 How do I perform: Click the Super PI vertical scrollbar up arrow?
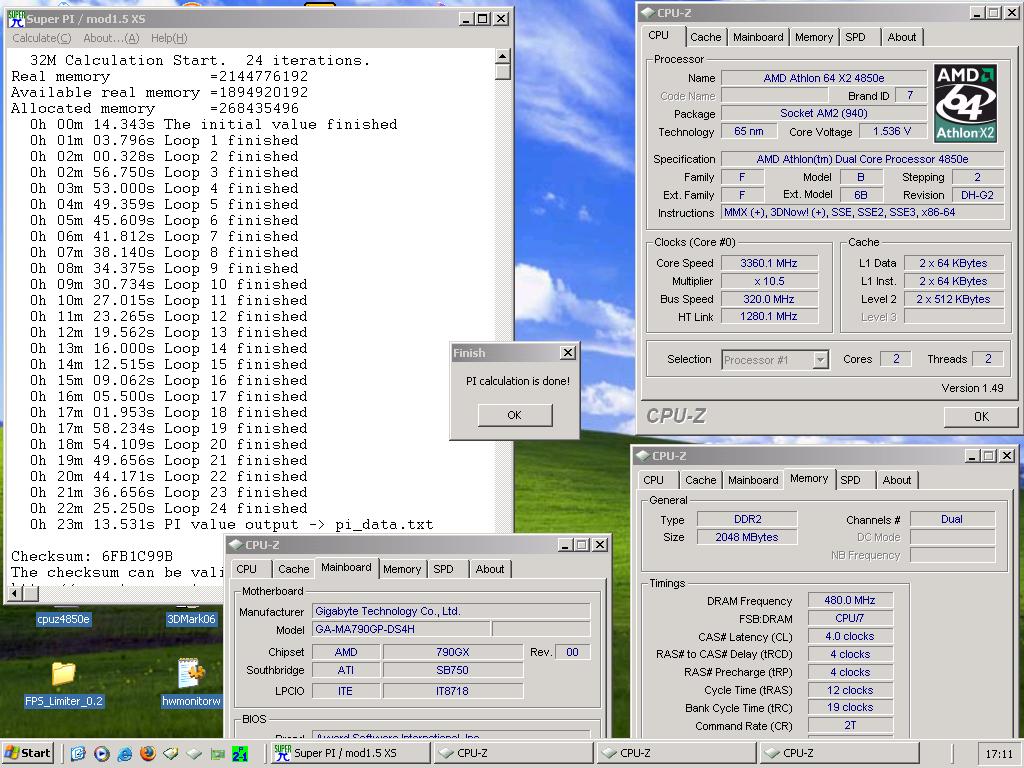(502, 56)
